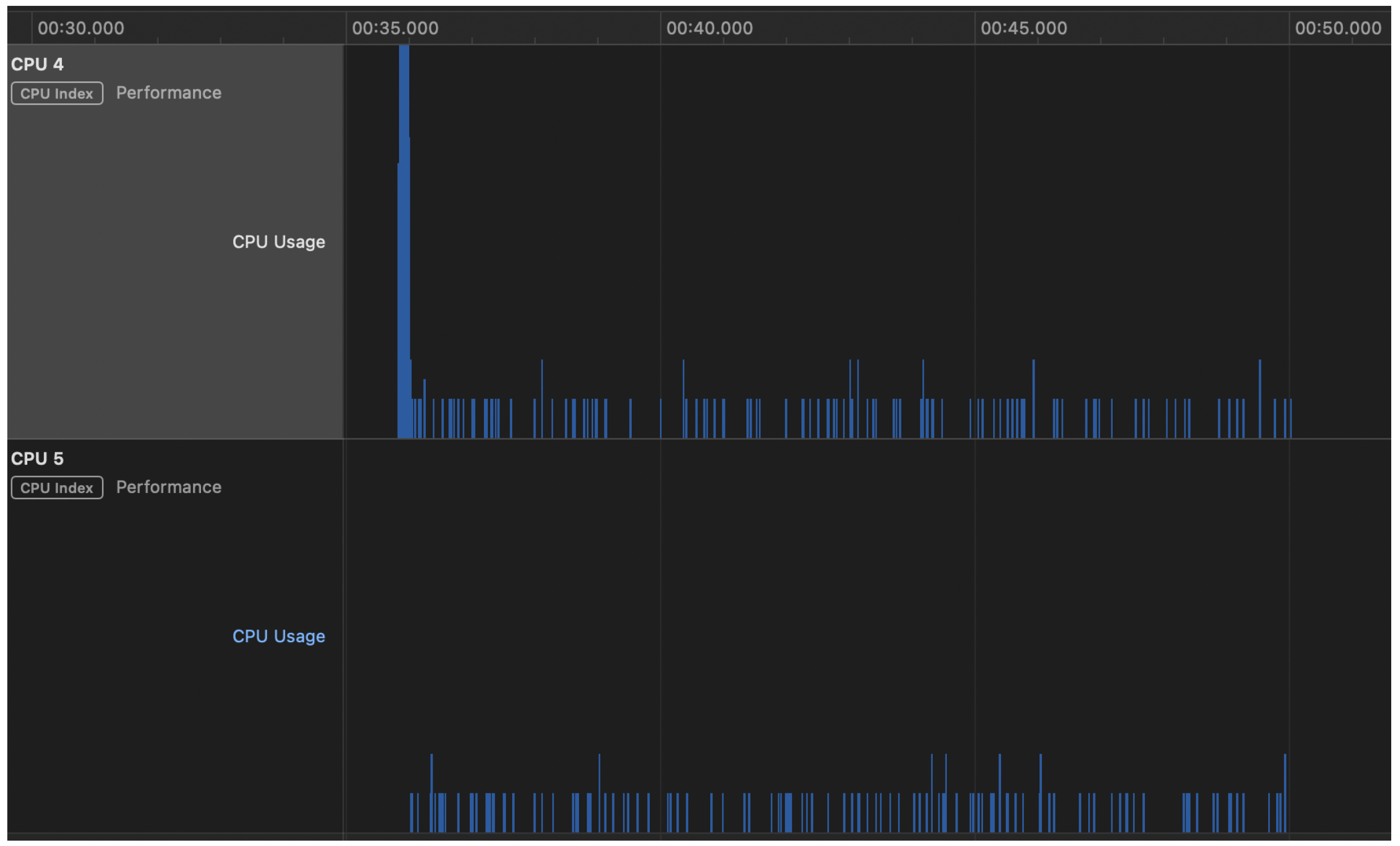Select the CPU Usage lane label in CPU 4
The image size is (1400, 846).
point(279,242)
